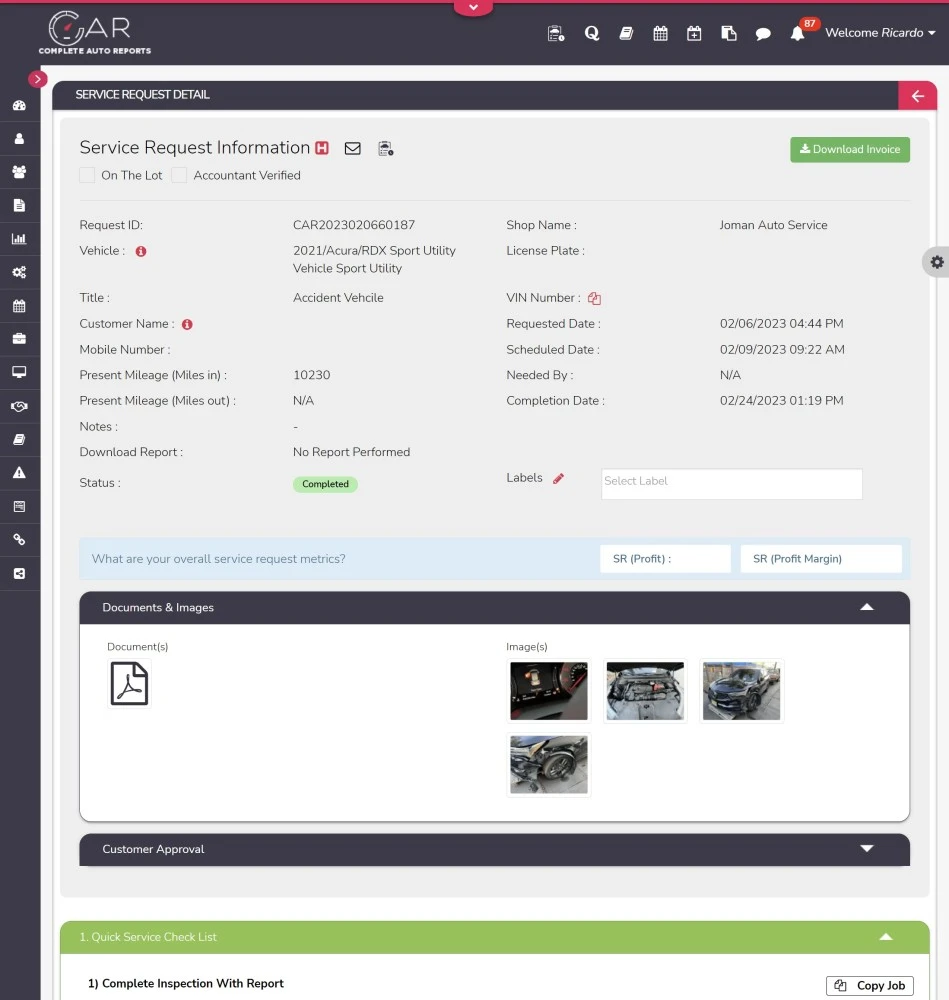
Task: Click the car clipboard icon in top bar
Action: pos(556,33)
